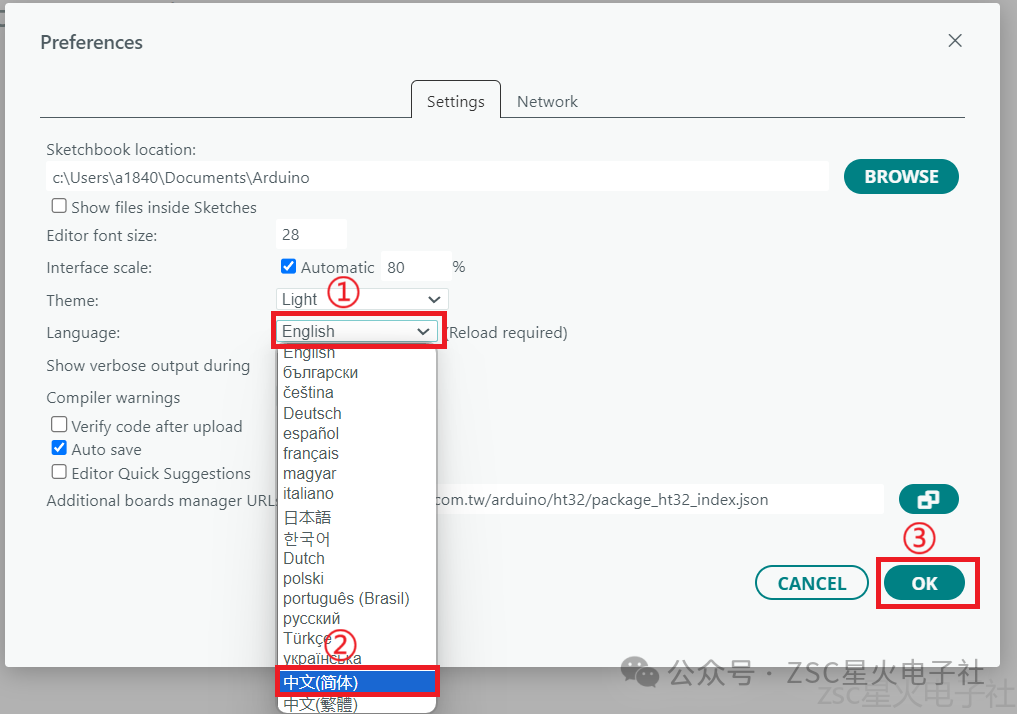Click the CANCEL button
This screenshot has width=1017, height=714.
point(811,583)
